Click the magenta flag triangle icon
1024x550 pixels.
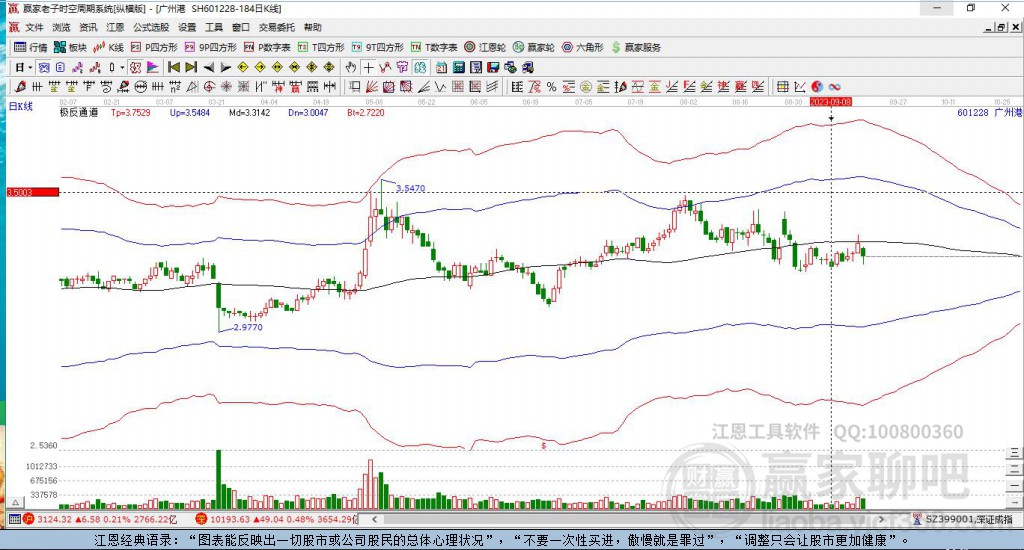point(153,67)
